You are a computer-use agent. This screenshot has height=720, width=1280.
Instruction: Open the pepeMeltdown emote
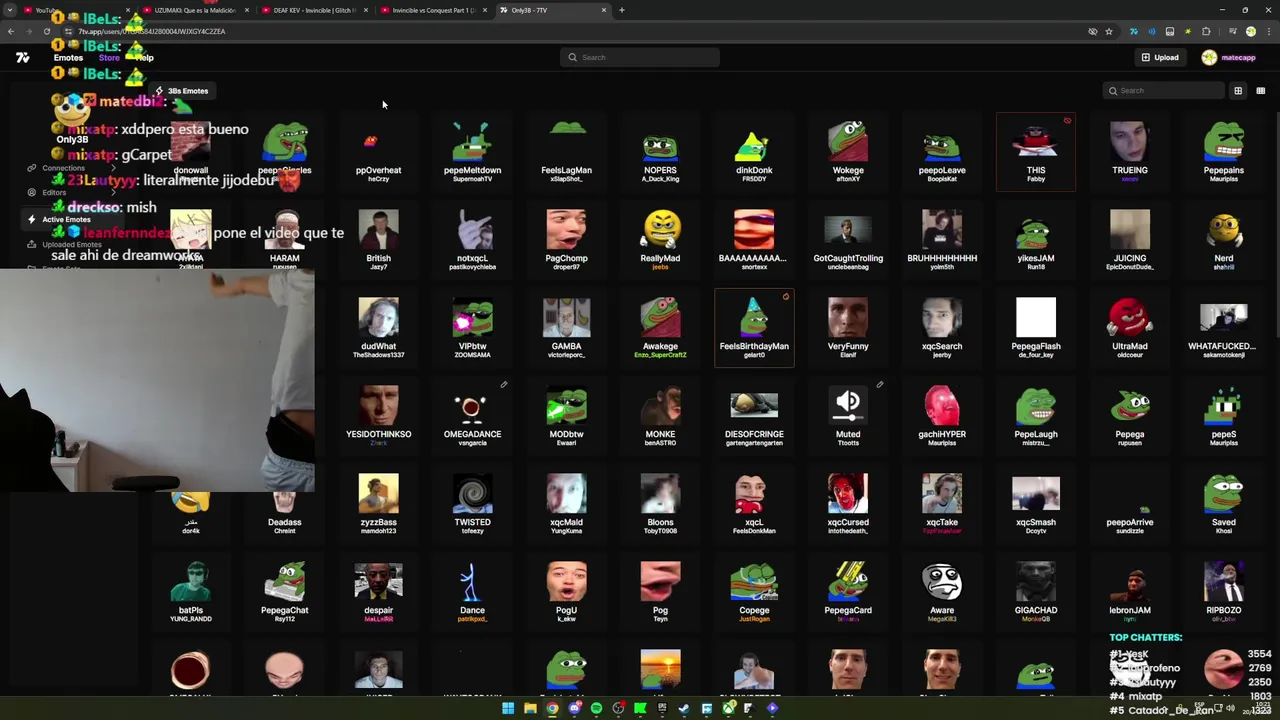(472, 152)
